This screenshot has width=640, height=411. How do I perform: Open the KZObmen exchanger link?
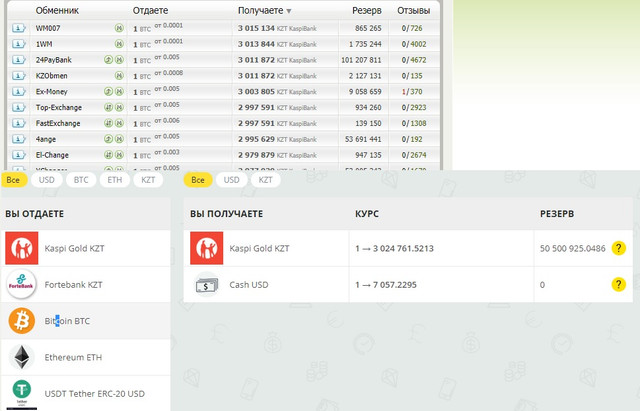point(51,76)
